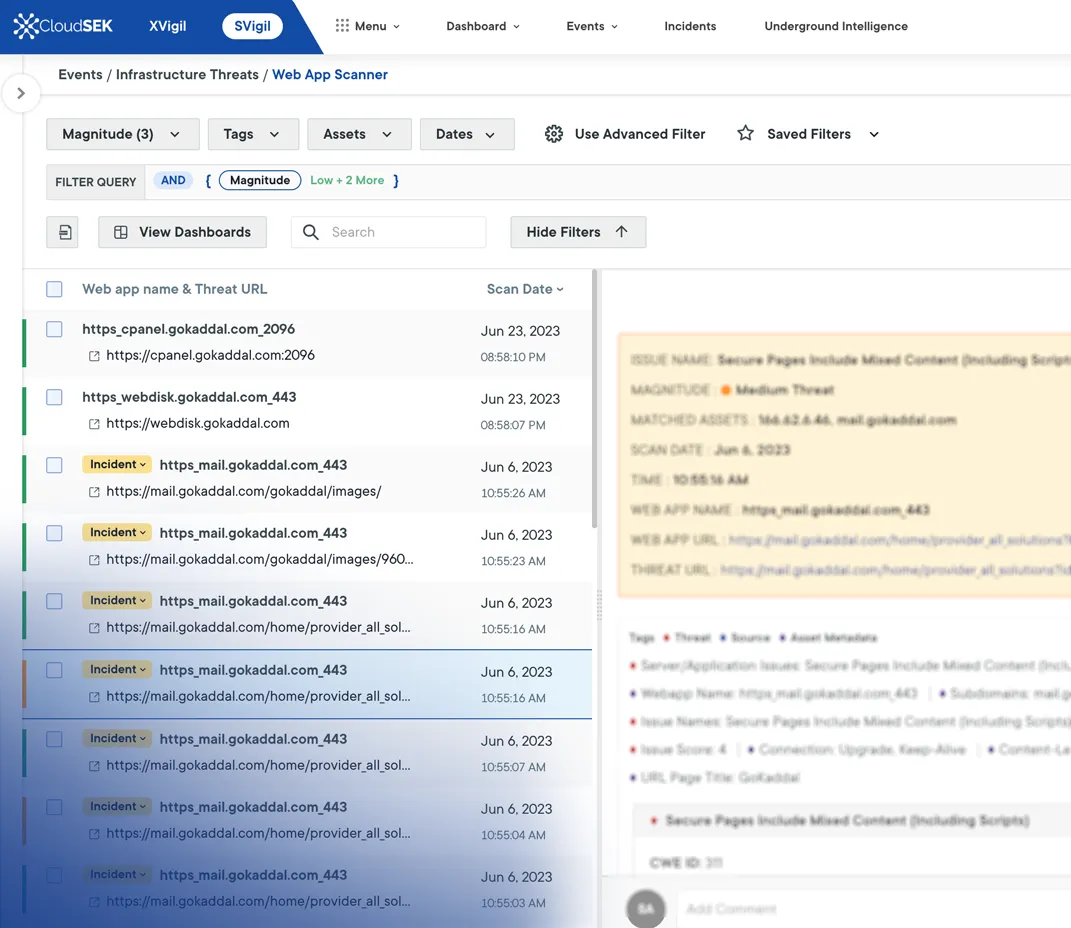Focus the Search input field

tap(400, 232)
